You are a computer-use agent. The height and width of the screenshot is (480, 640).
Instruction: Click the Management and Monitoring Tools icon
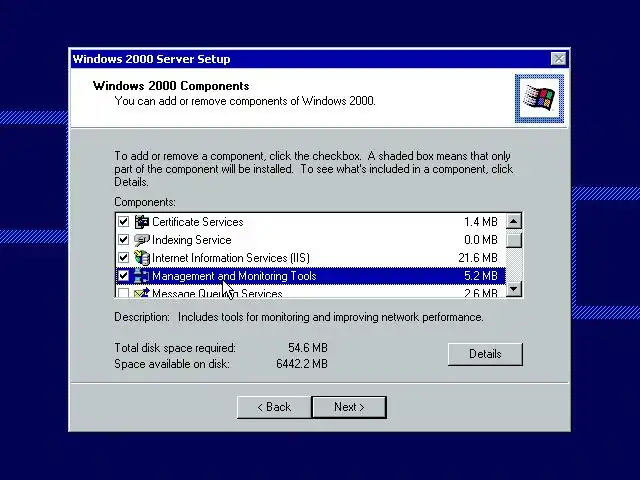[x=142, y=276]
